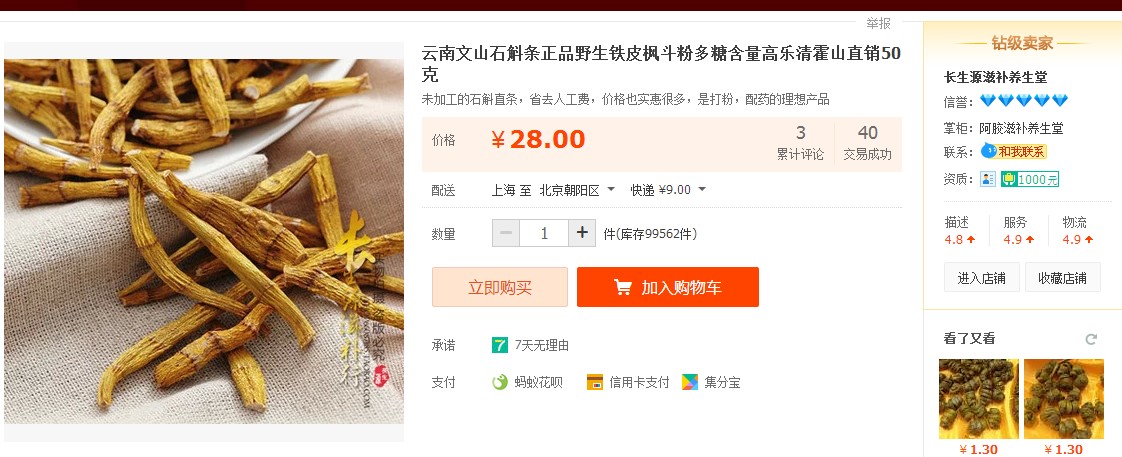
Task: Click the 信用卡支付 credit card icon
Action: click(x=595, y=383)
